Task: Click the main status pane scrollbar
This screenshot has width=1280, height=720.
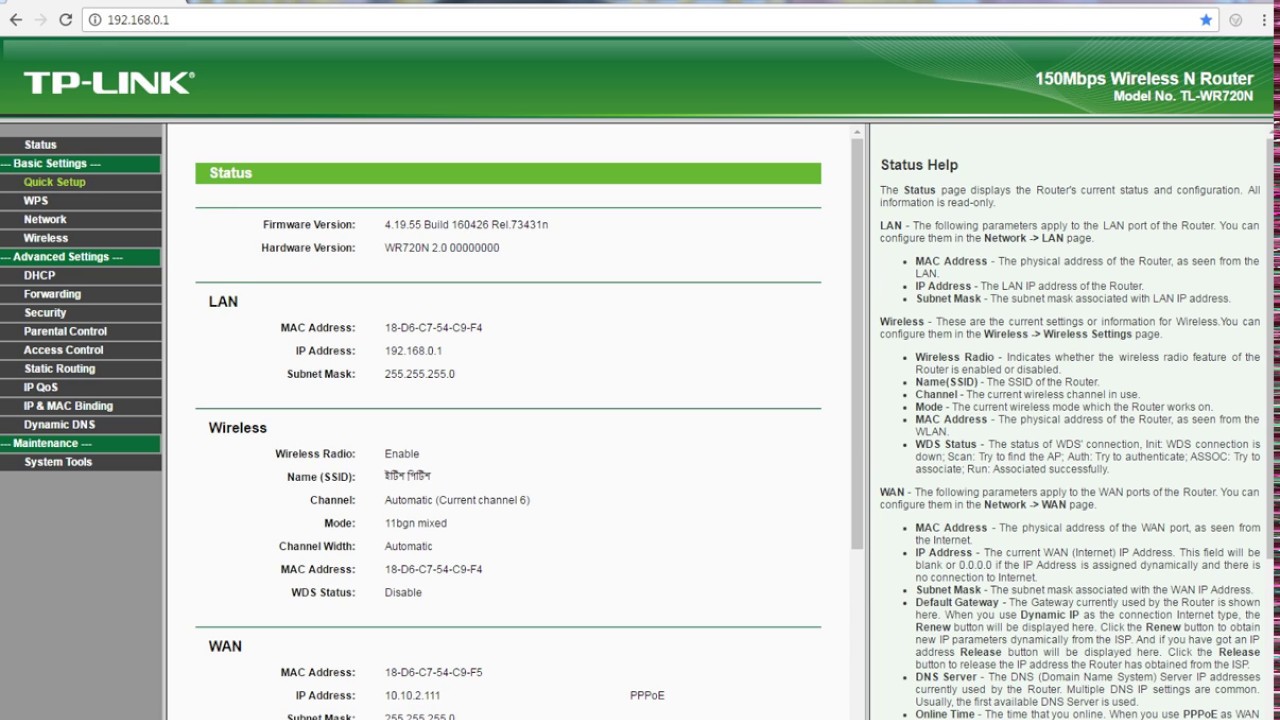Action: 857,343
